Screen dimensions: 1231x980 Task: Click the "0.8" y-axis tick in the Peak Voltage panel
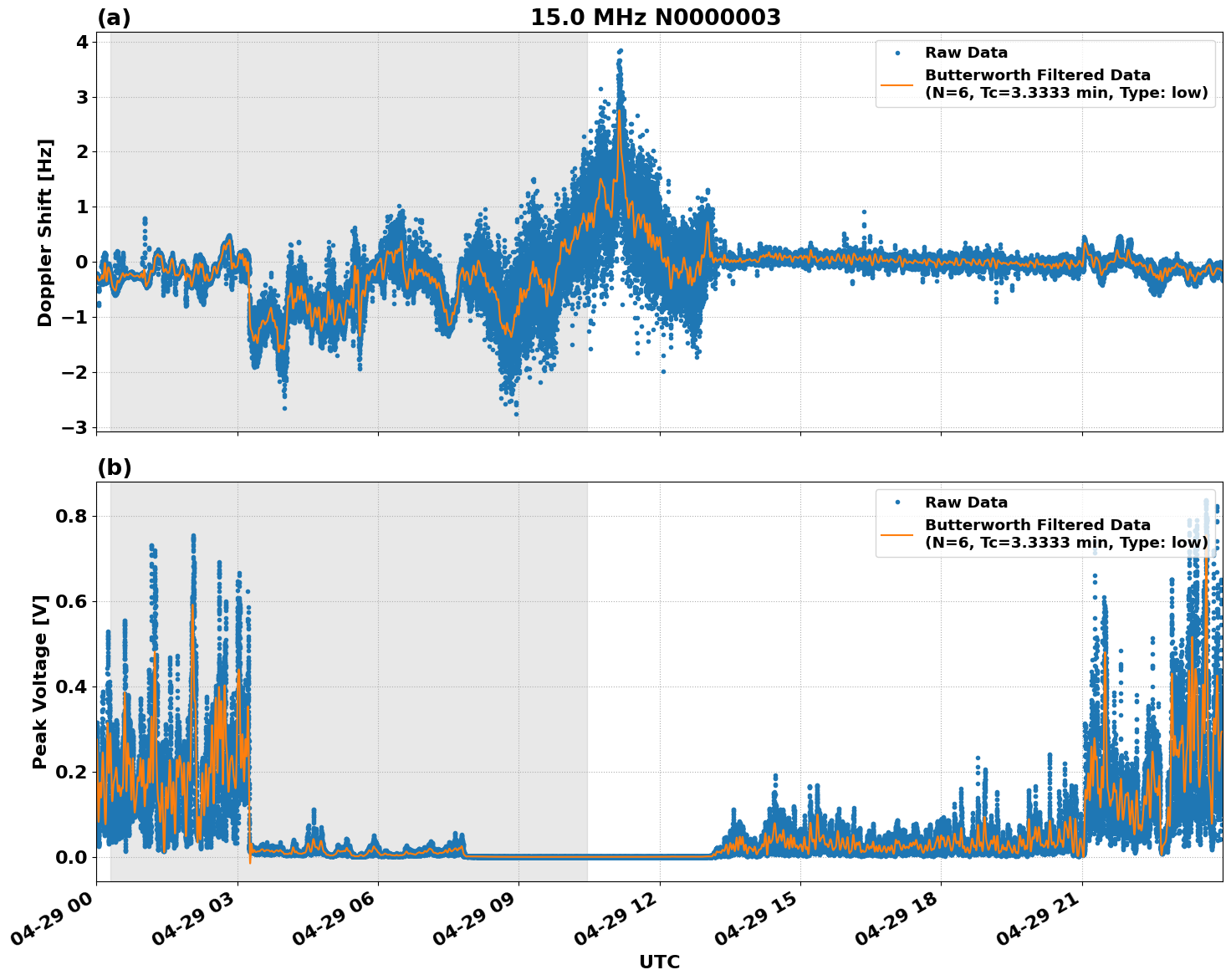[71, 516]
